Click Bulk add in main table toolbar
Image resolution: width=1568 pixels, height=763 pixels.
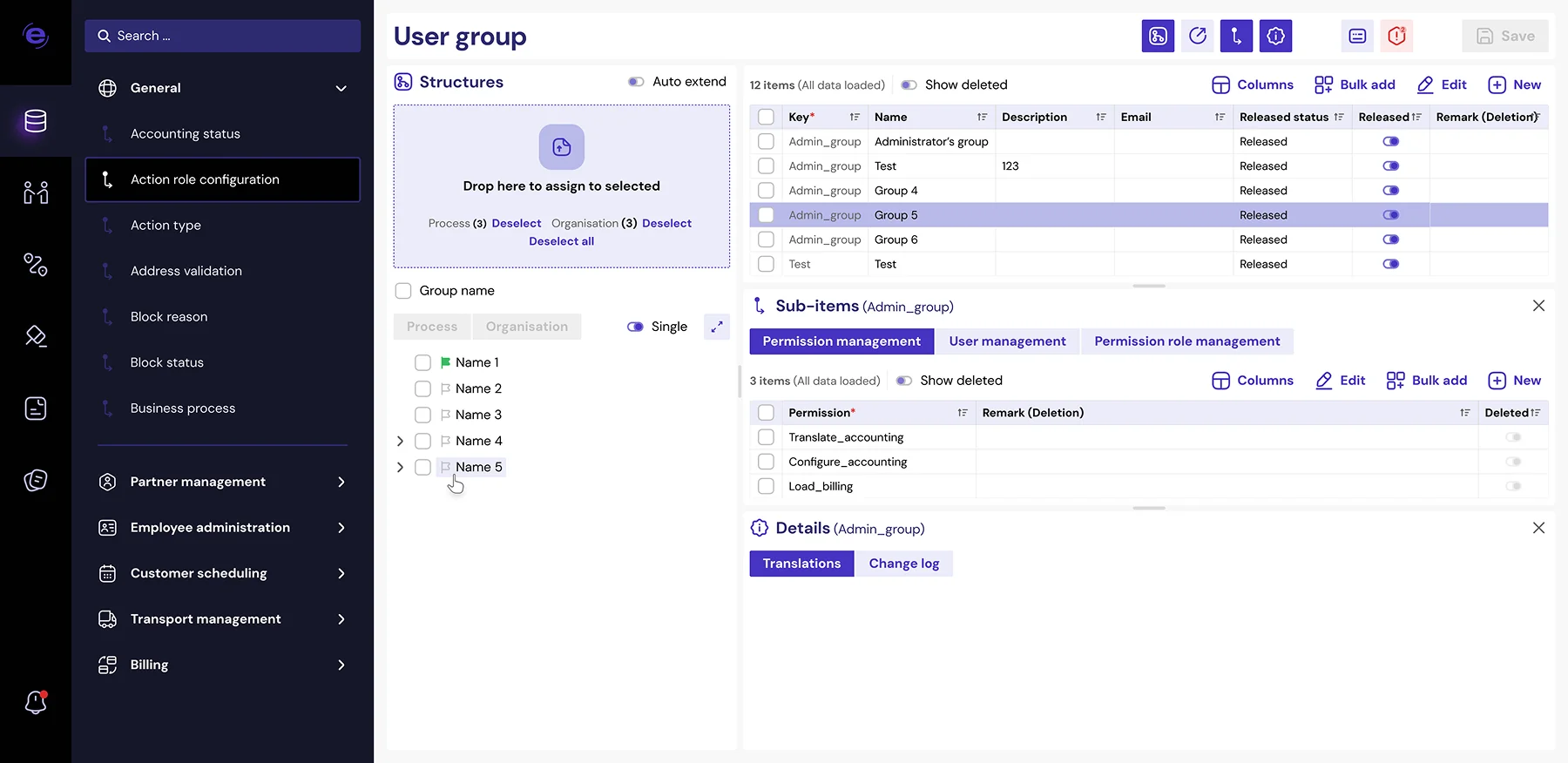tap(1355, 84)
